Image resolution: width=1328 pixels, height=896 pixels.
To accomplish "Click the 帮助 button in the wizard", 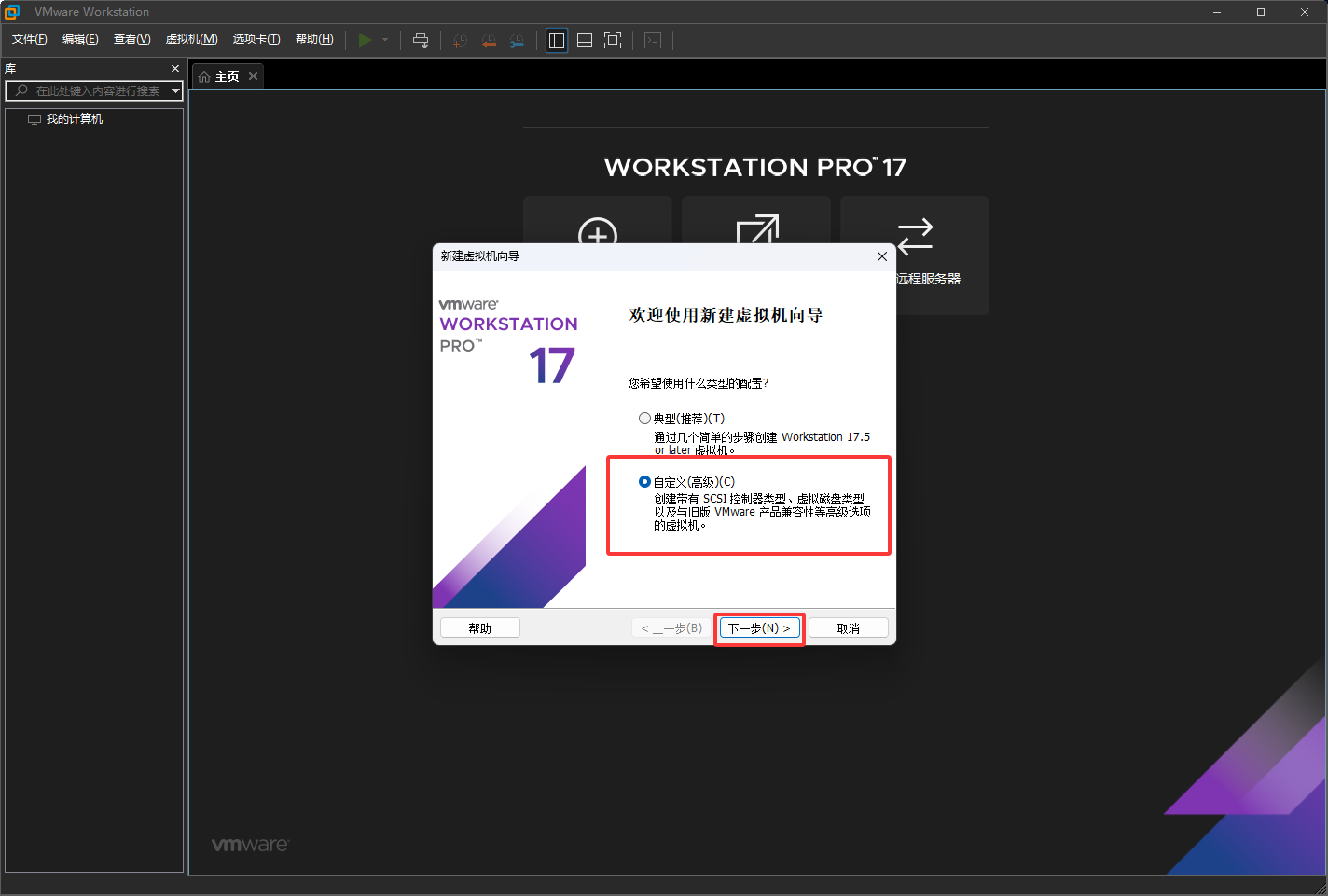I will tap(480, 628).
